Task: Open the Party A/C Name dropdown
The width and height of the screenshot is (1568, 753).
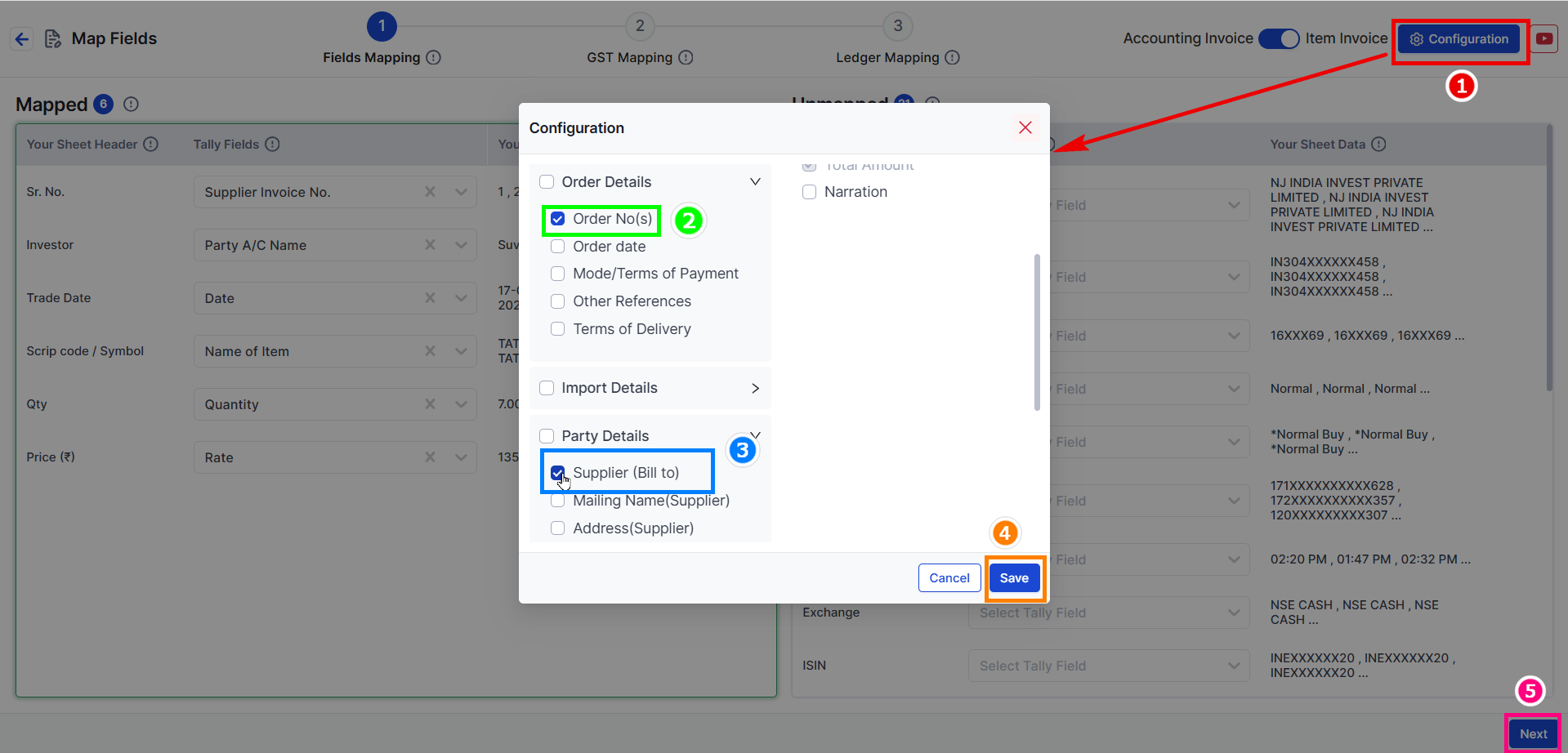Action: pos(461,245)
